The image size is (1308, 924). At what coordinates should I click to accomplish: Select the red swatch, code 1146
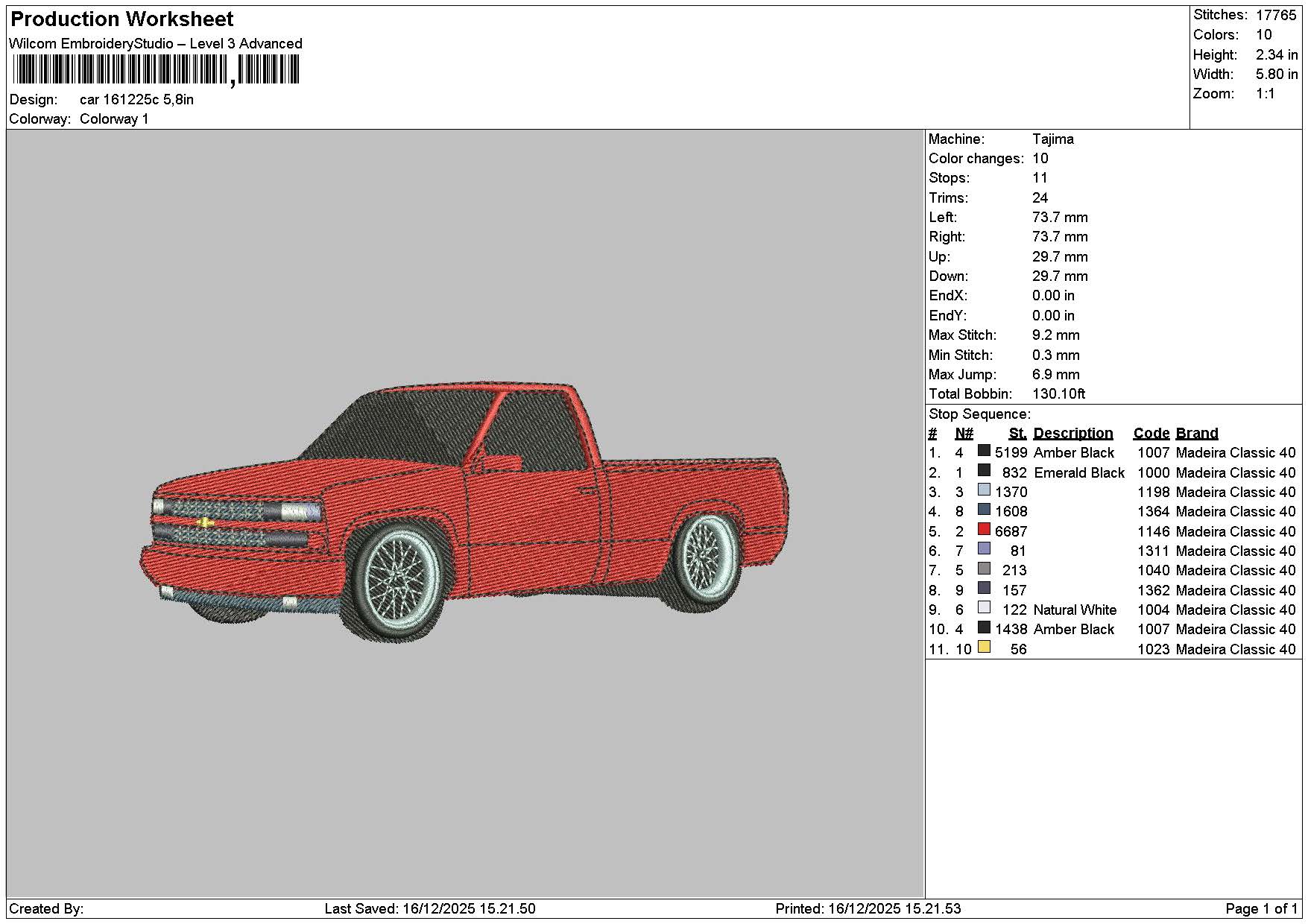tap(984, 529)
